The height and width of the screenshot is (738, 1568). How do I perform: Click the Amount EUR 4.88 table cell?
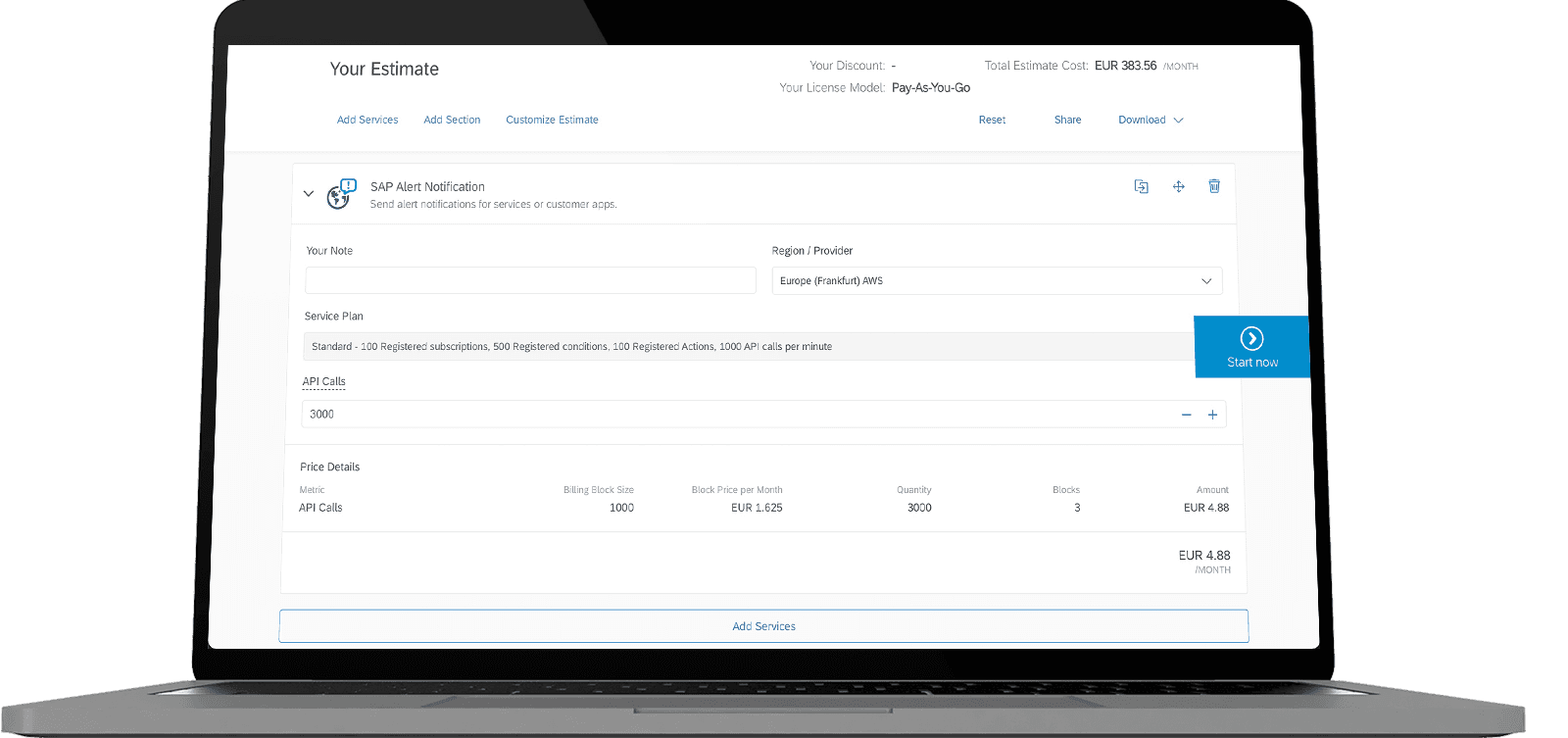1206,508
